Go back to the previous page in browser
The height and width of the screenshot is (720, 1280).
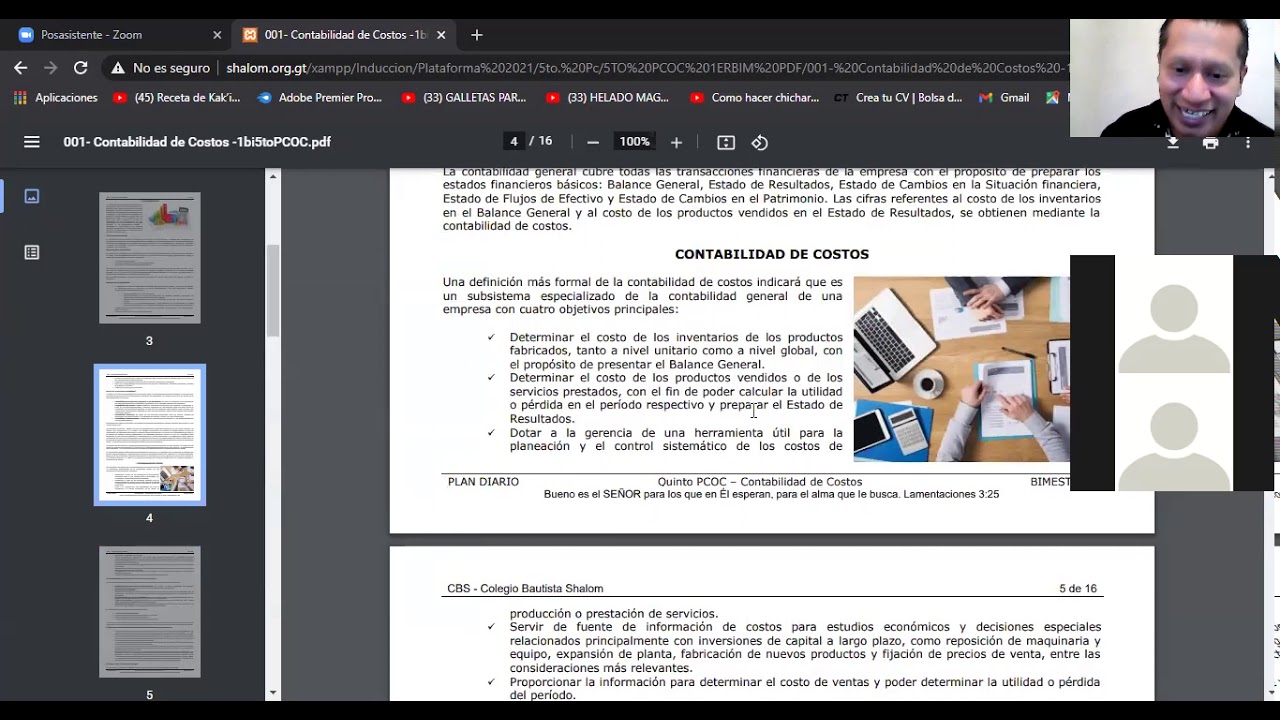pos(20,68)
